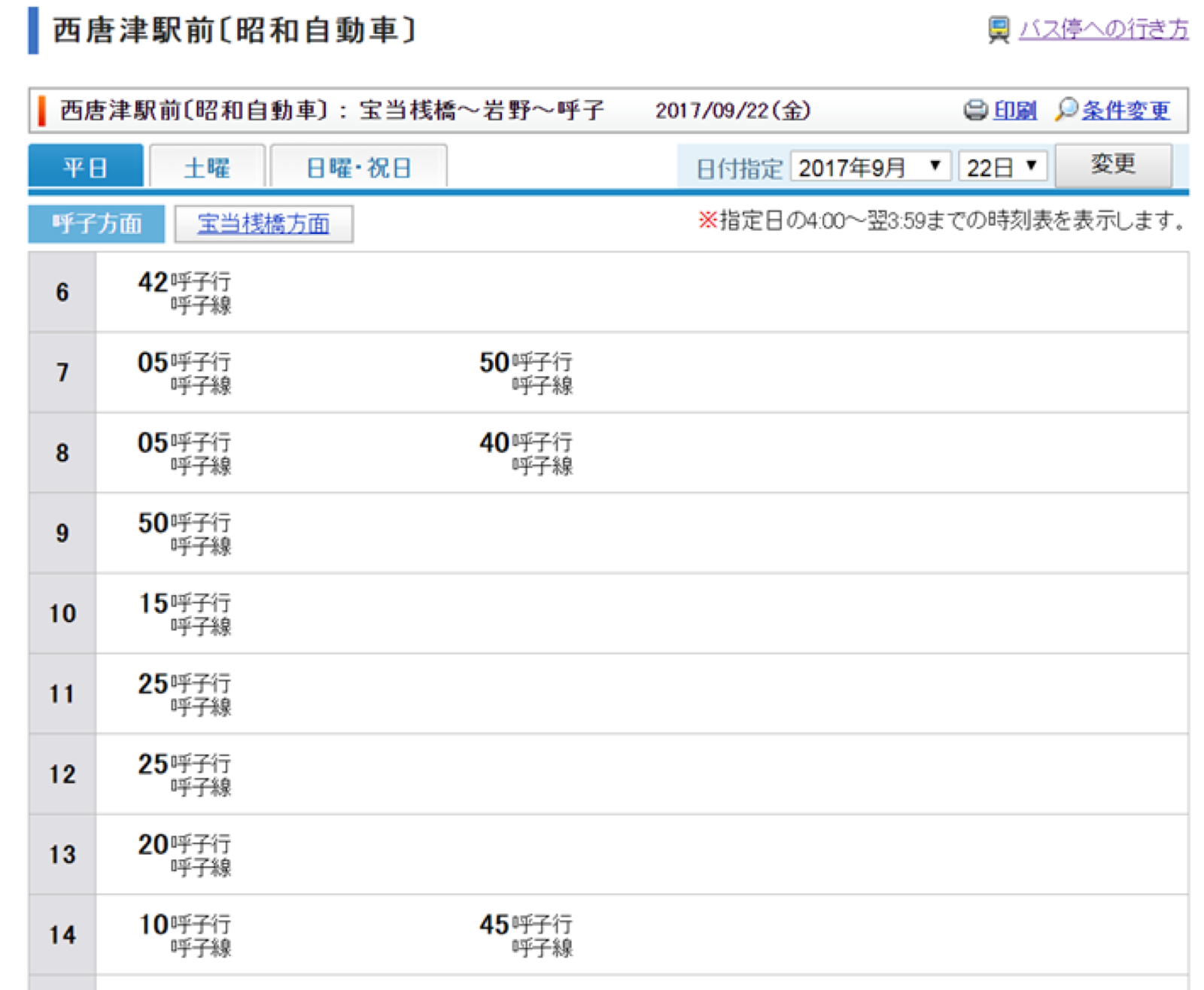Click the 9:50 呼子行 departure
The height and width of the screenshot is (990, 1204).
[184, 534]
